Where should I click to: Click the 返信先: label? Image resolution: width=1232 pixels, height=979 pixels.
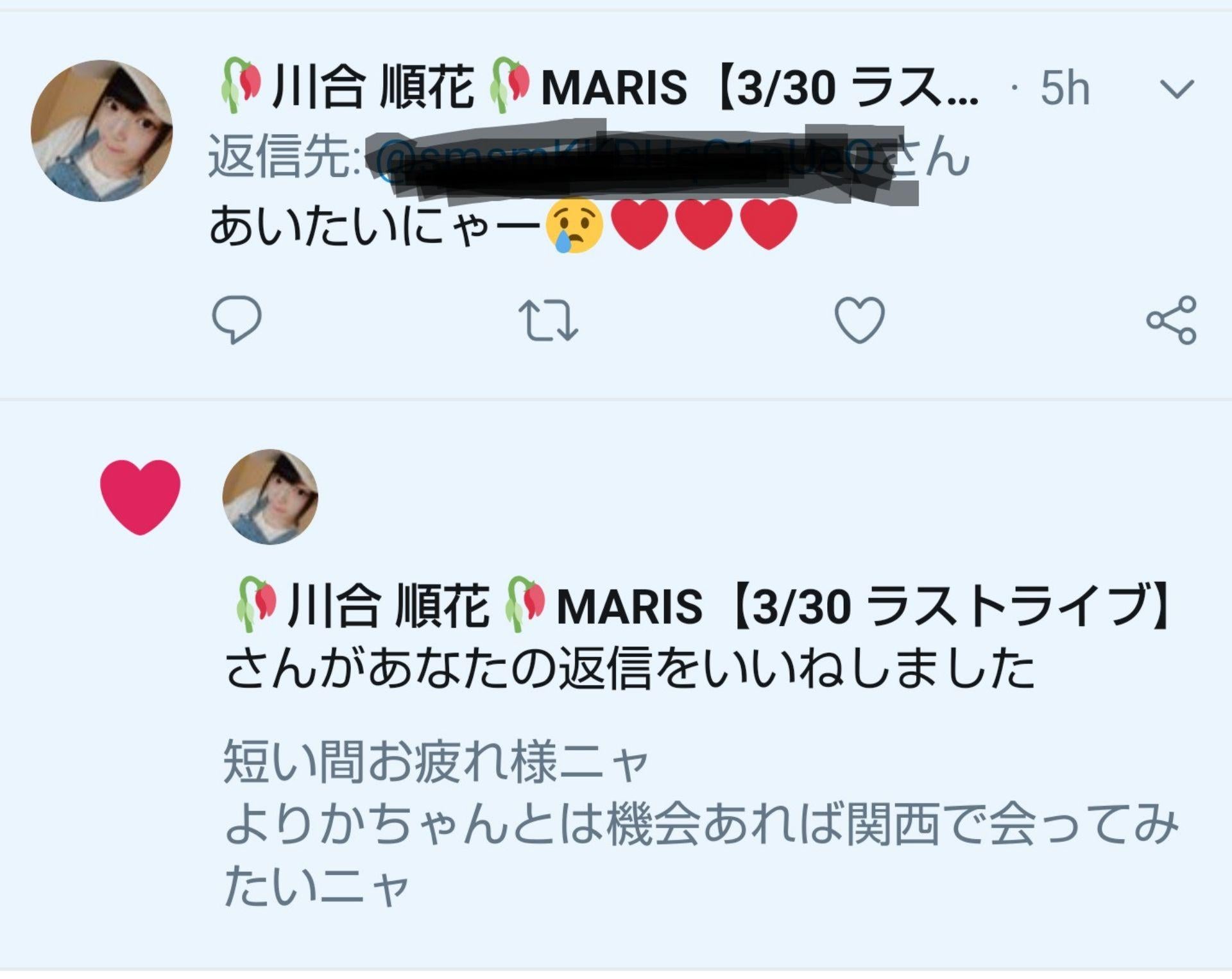click(284, 157)
